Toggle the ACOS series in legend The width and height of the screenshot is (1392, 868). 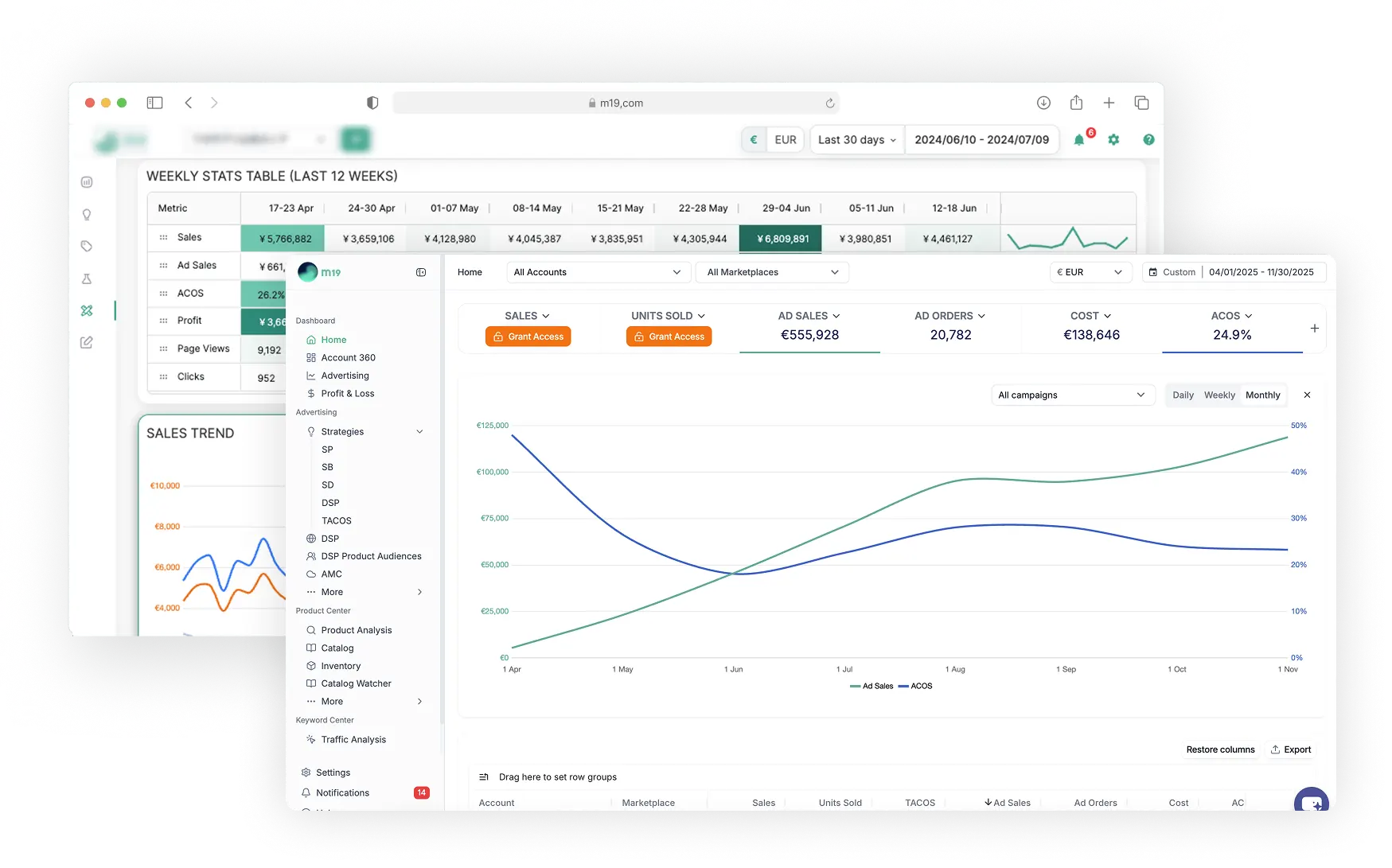[915, 686]
